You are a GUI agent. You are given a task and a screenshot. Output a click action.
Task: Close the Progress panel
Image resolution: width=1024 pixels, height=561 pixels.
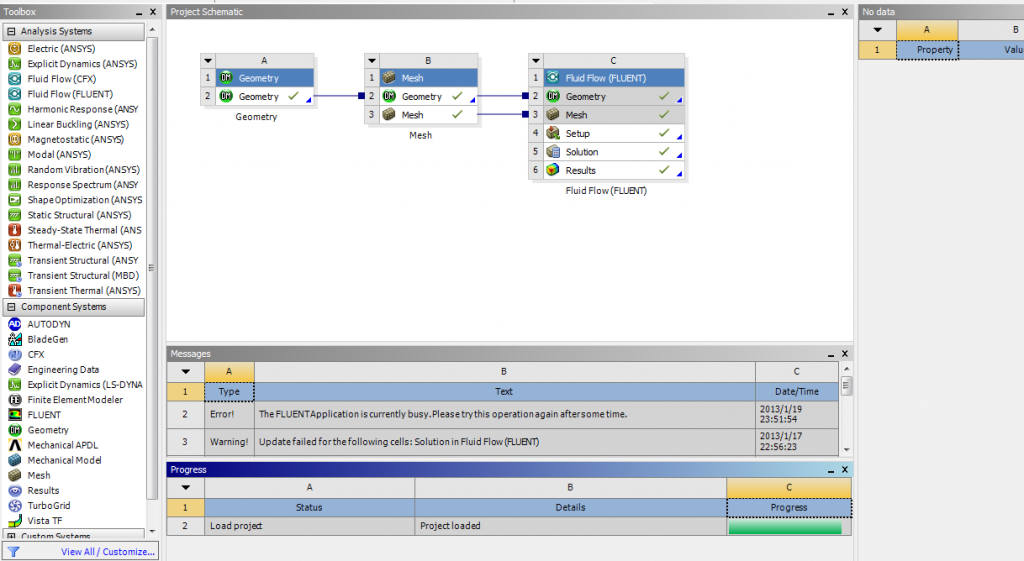[x=844, y=470]
